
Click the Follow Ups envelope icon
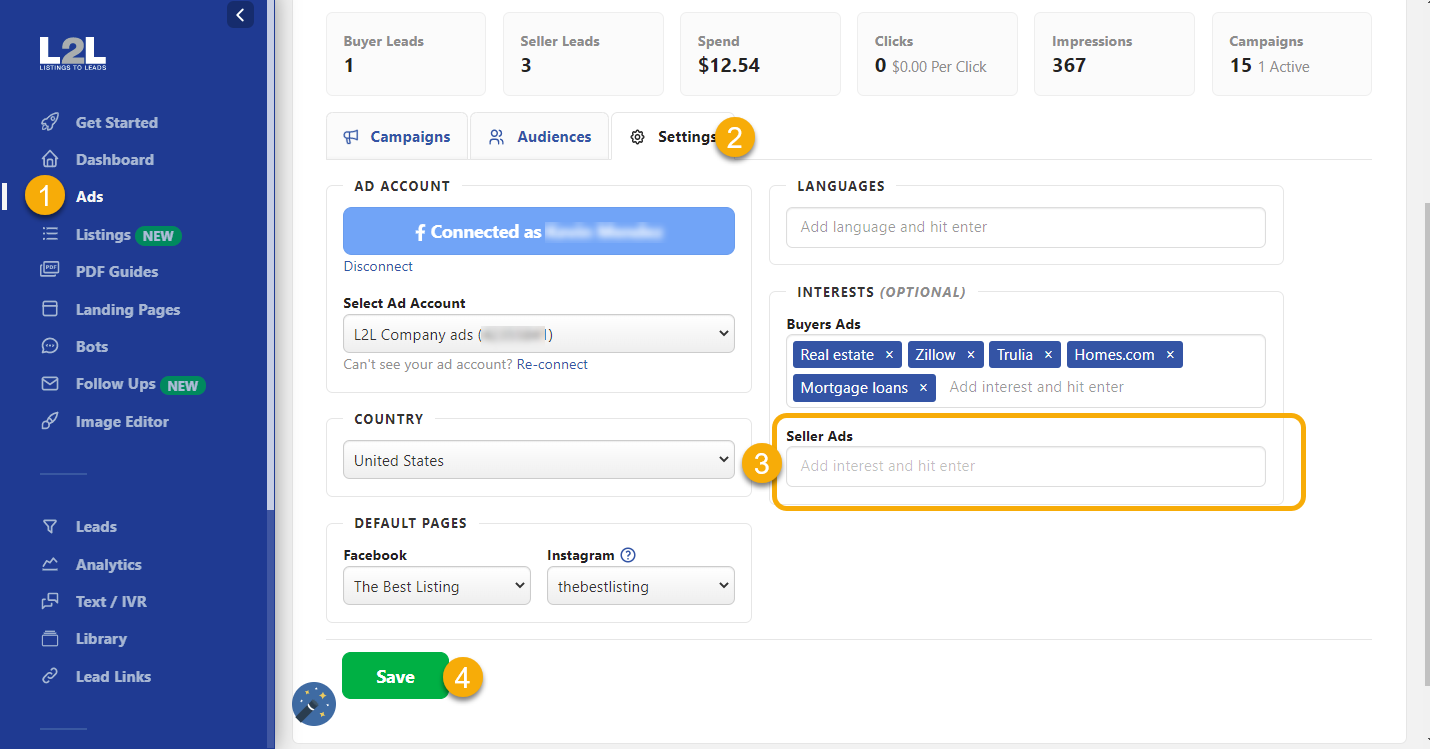pyautogui.click(x=49, y=384)
